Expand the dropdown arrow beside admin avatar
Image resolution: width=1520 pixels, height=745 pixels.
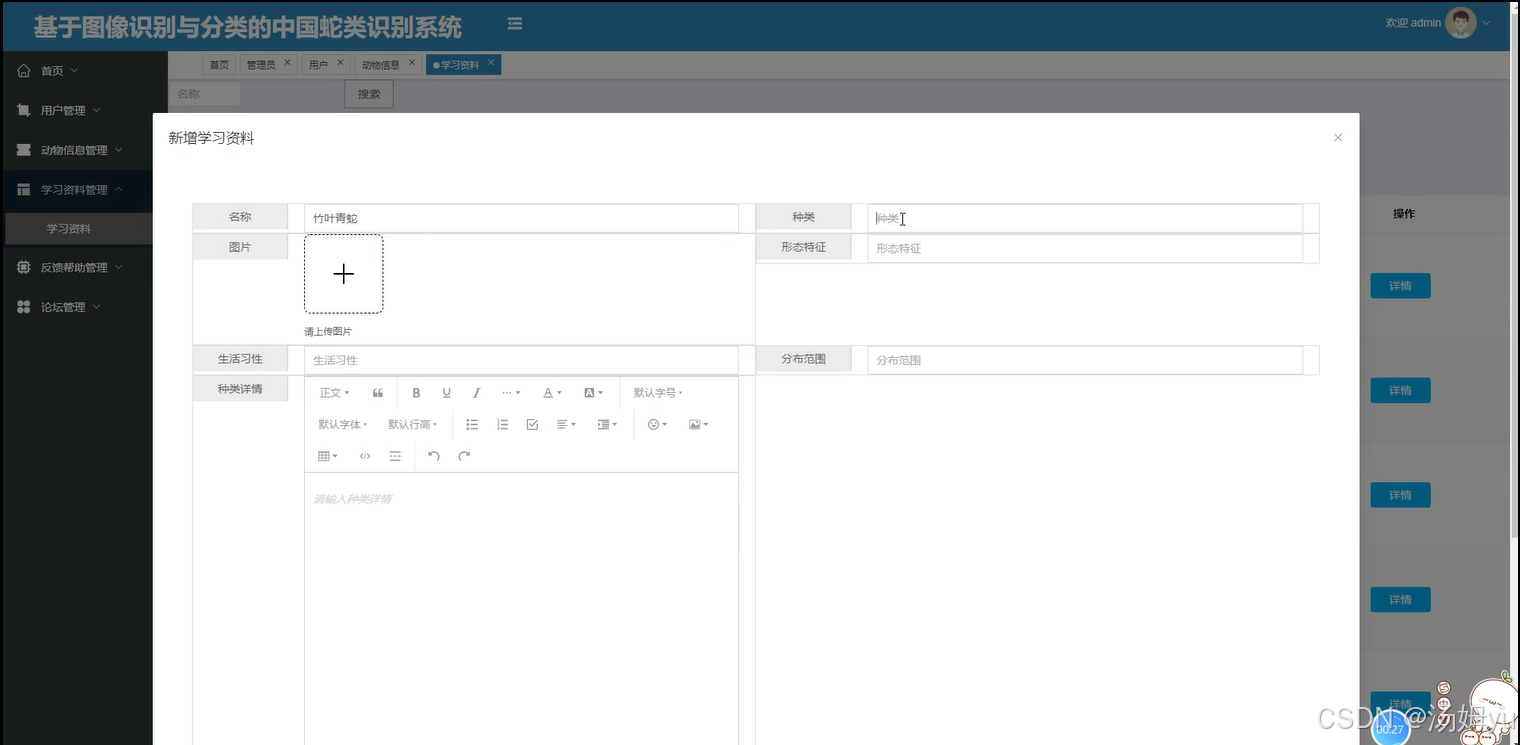1487,23
